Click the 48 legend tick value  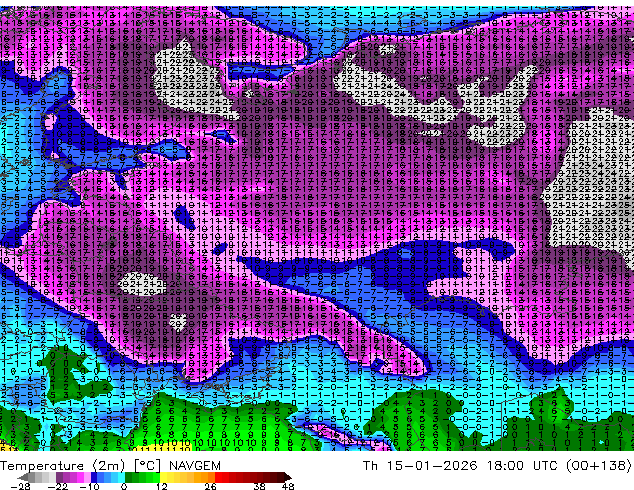tap(288, 486)
